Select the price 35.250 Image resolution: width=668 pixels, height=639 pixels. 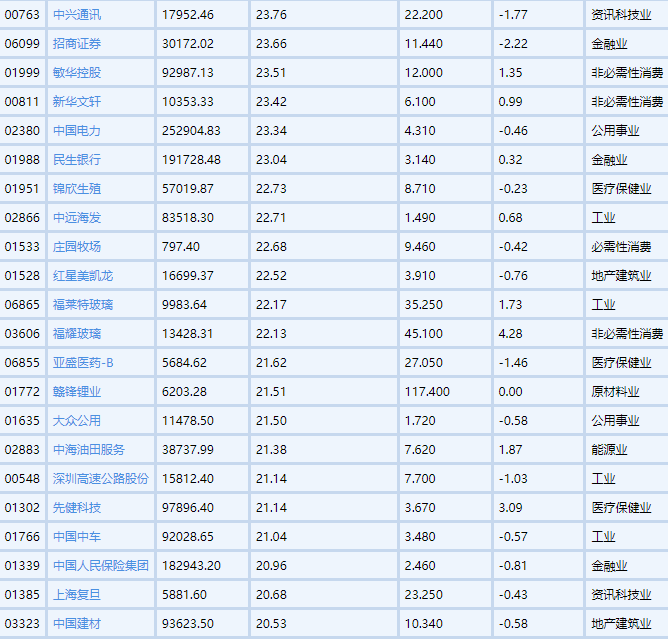(x=424, y=305)
